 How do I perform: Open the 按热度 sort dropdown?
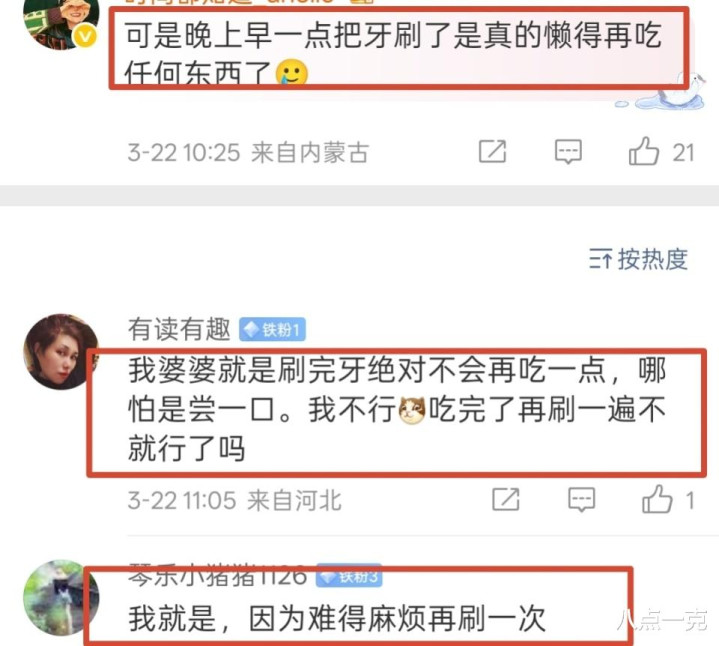(638, 260)
